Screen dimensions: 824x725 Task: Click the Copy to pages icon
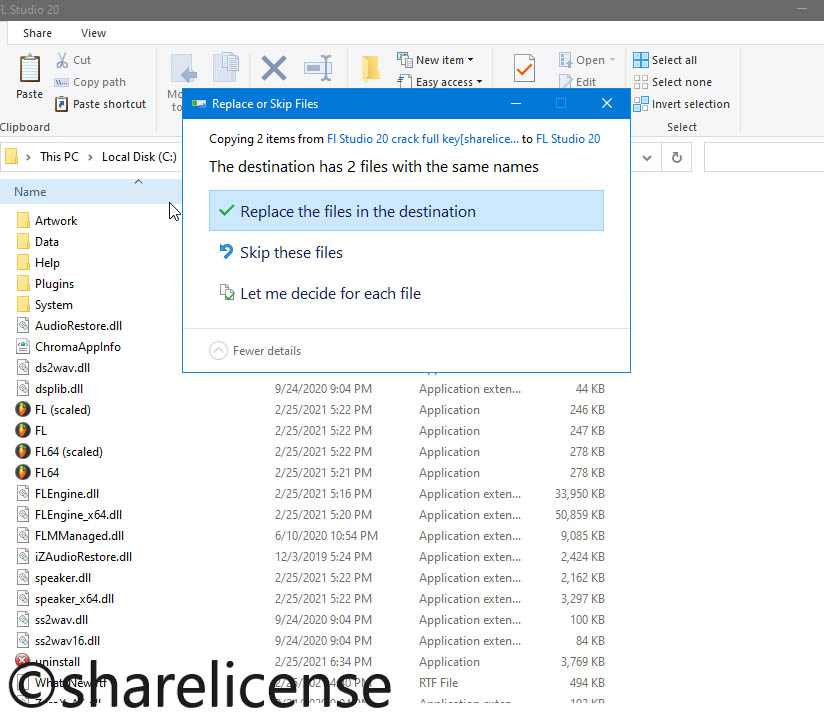(x=226, y=67)
